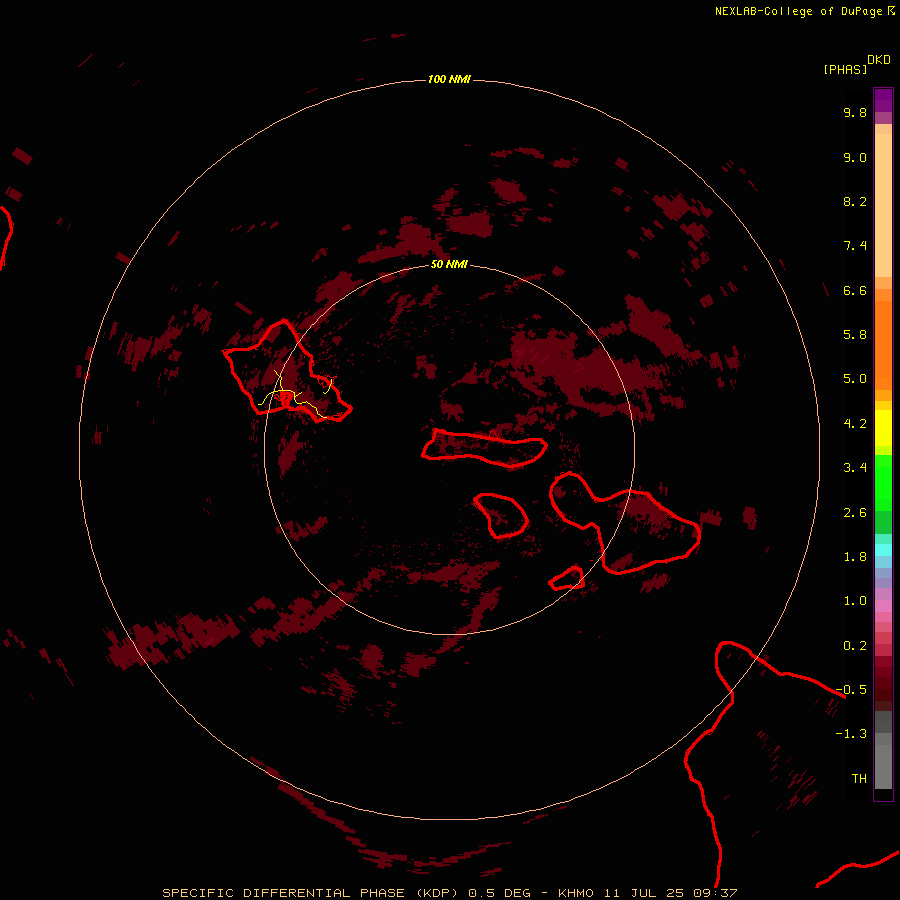The height and width of the screenshot is (900, 900).
Task: Select the 1.0 value on color scale
Action: (855, 601)
